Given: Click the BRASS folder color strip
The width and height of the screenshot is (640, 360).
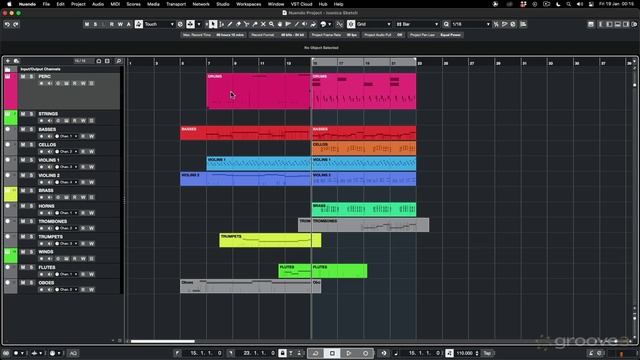Looking at the screenshot, I should click(11, 195).
